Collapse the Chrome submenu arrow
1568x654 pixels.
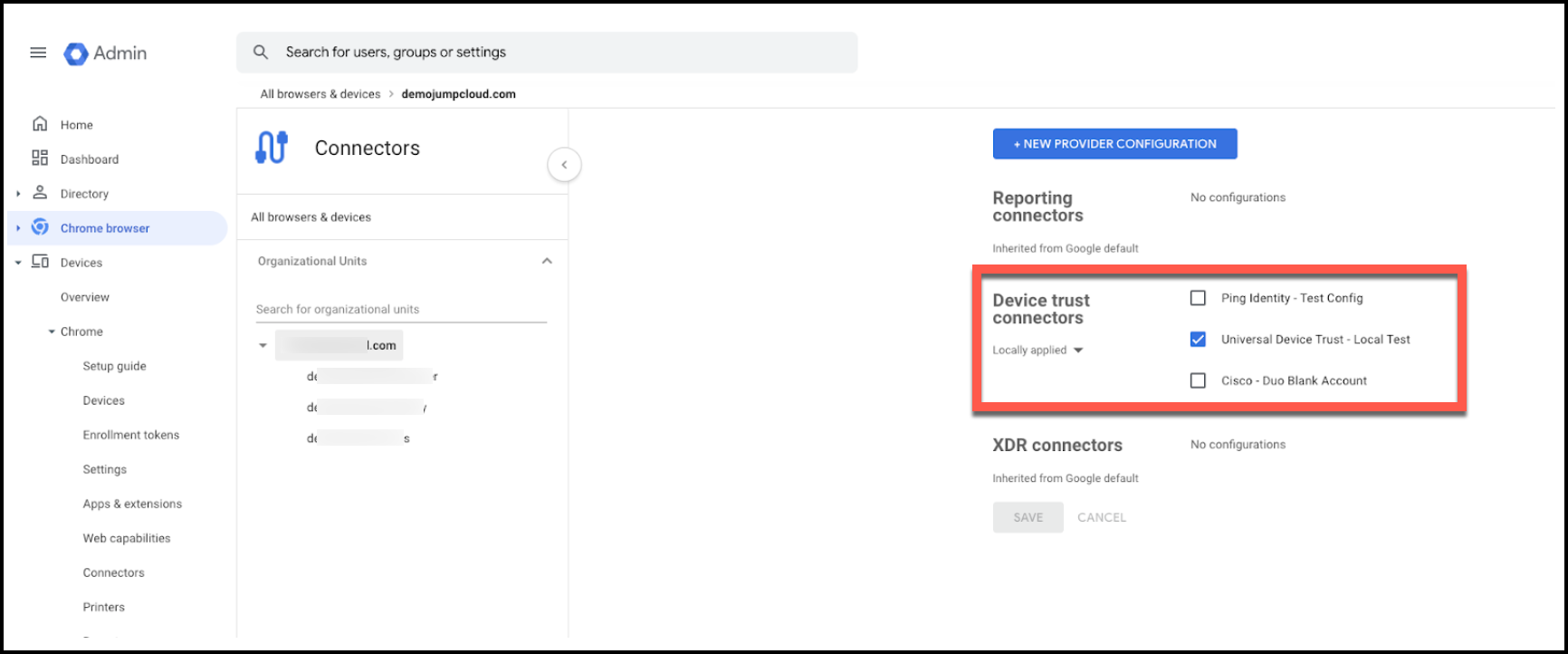52,332
